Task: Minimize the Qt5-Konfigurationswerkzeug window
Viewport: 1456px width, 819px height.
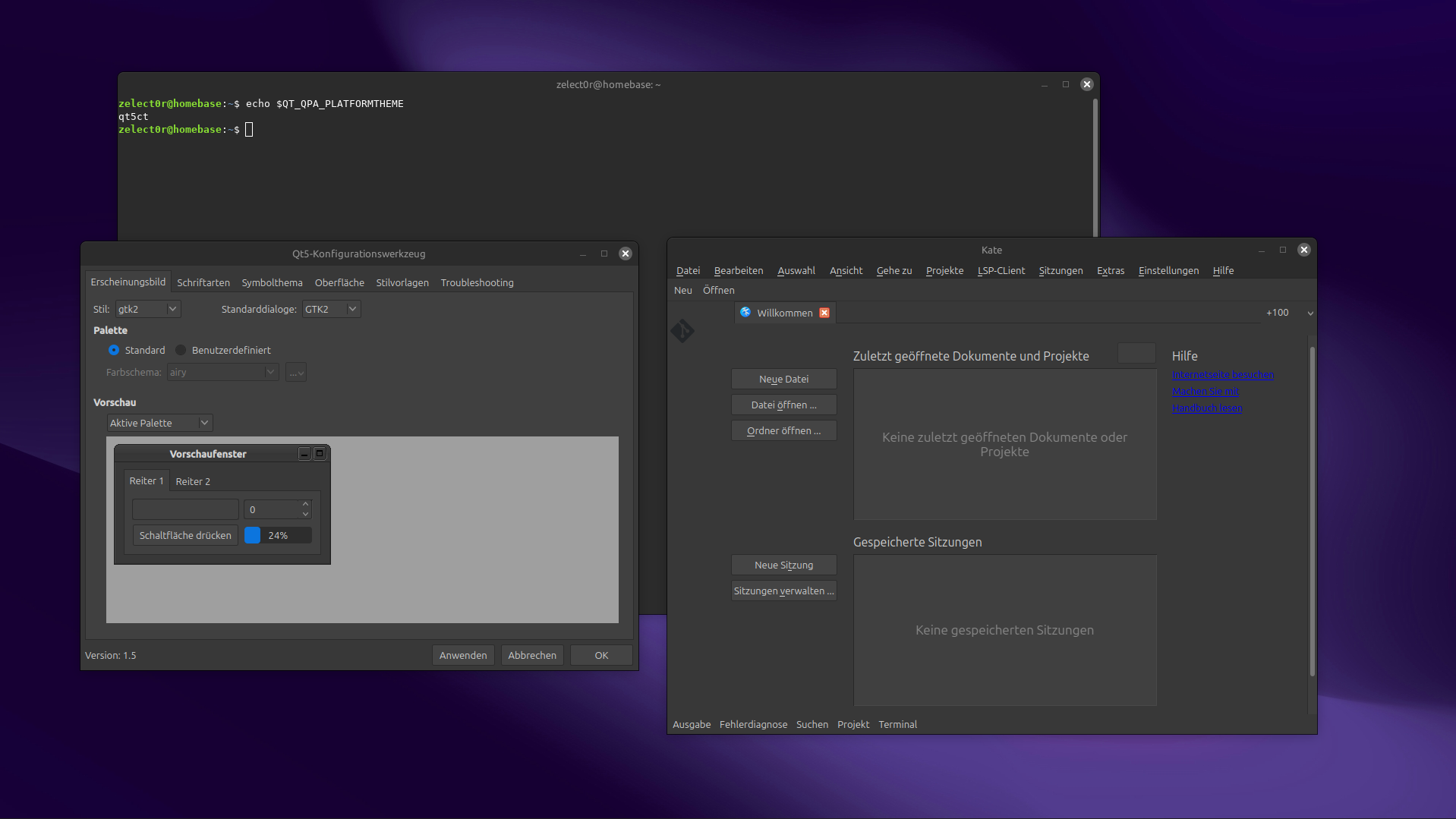Action: (583, 254)
